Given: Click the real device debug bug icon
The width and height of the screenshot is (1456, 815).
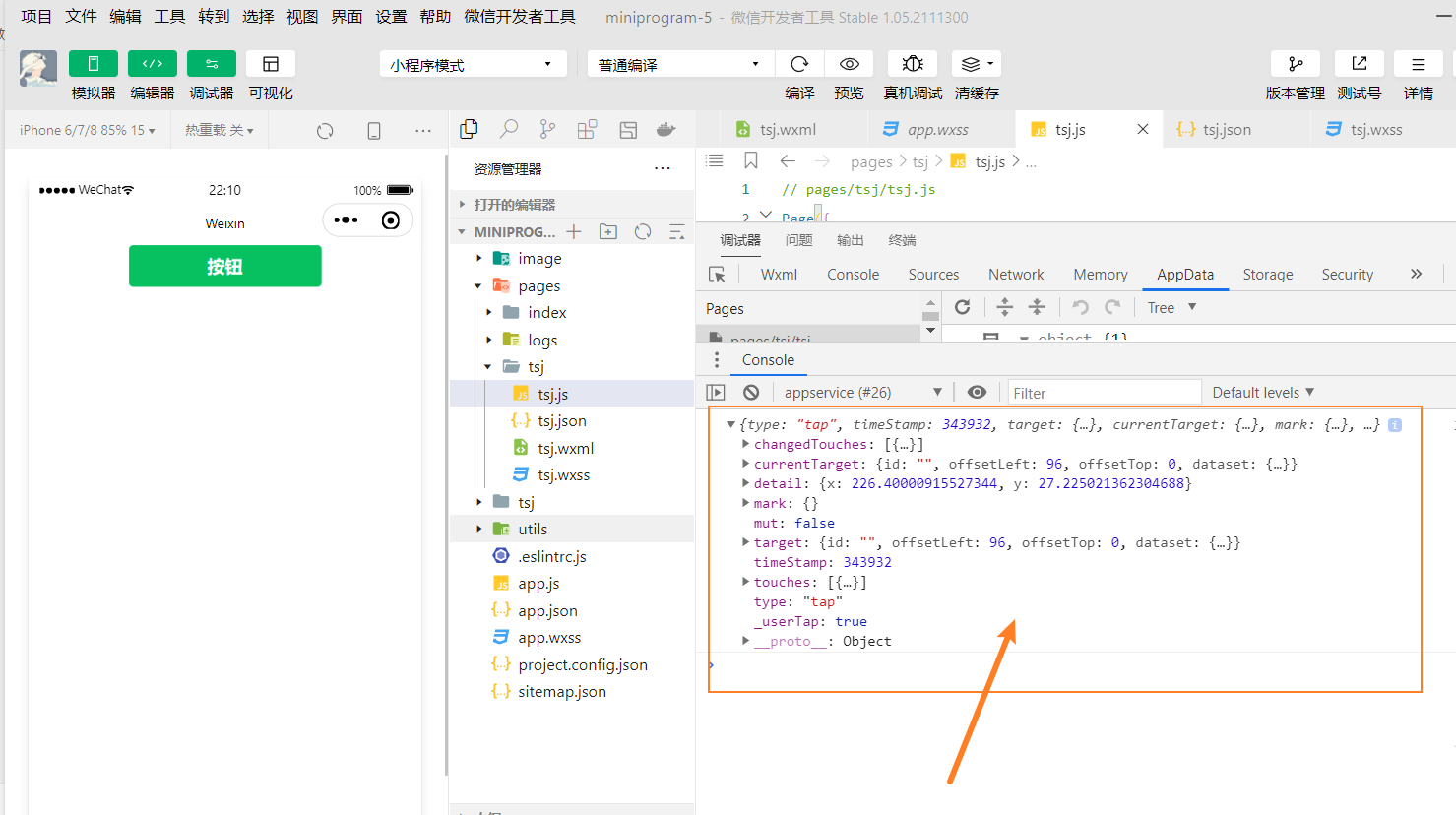Looking at the screenshot, I should [913, 64].
